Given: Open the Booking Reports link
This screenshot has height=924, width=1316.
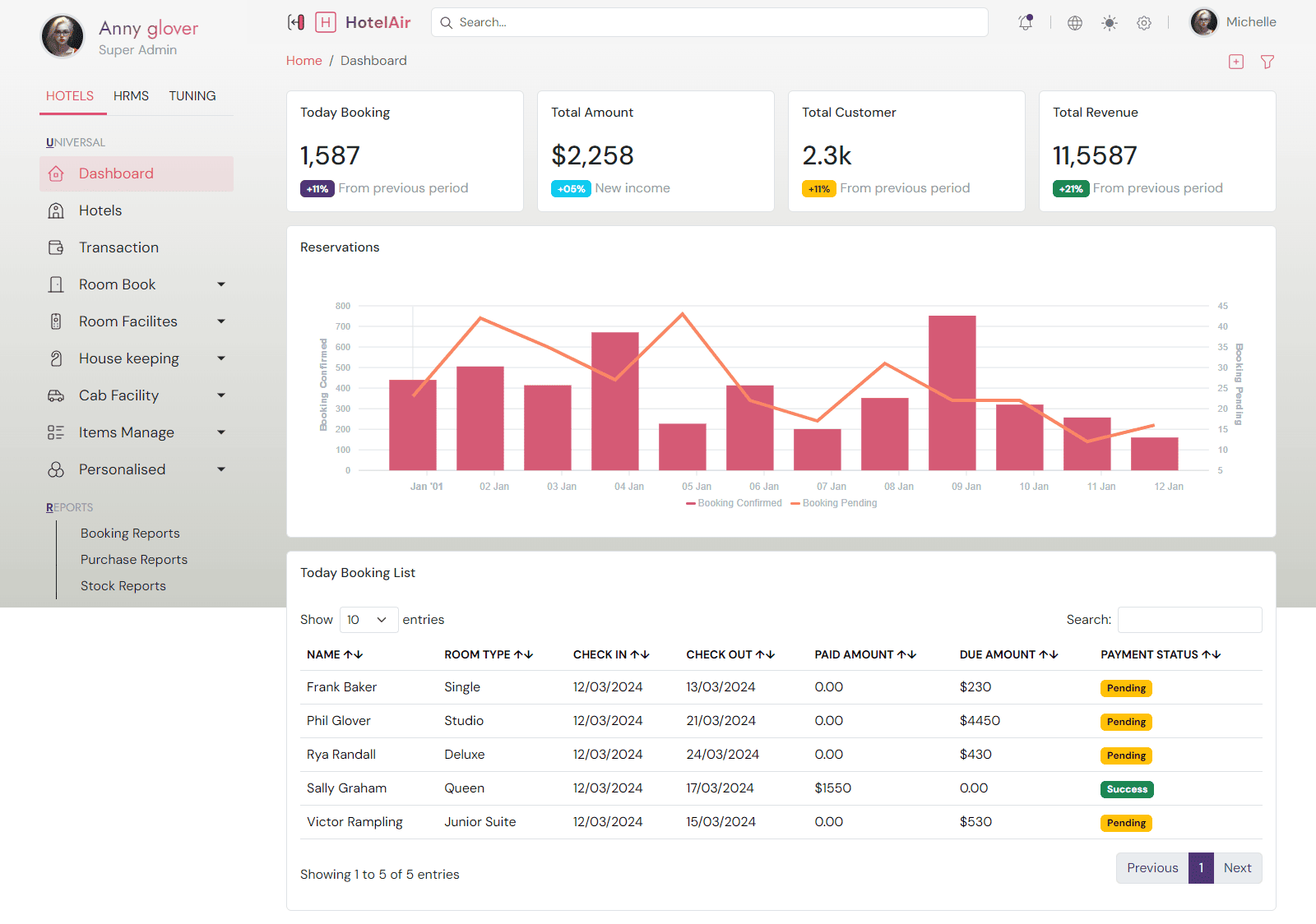Looking at the screenshot, I should click(130, 534).
